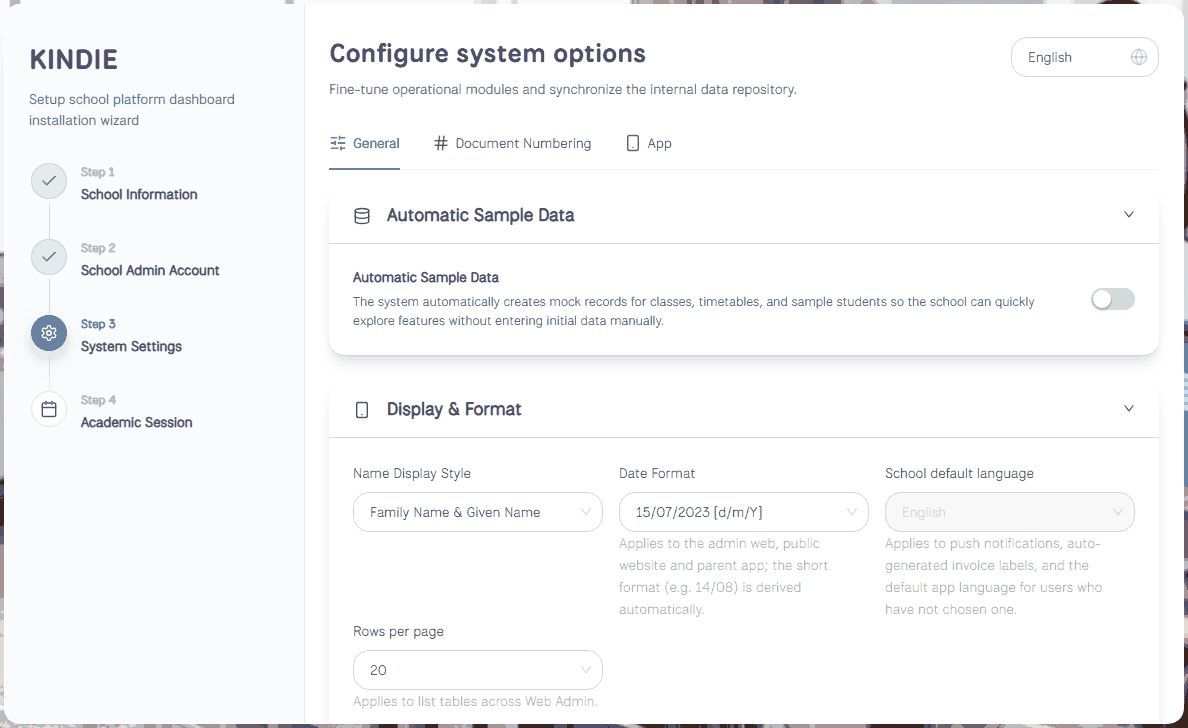The image size is (1188, 728).
Task: Click the Automatic Sample Data section header title
Action: click(480, 215)
